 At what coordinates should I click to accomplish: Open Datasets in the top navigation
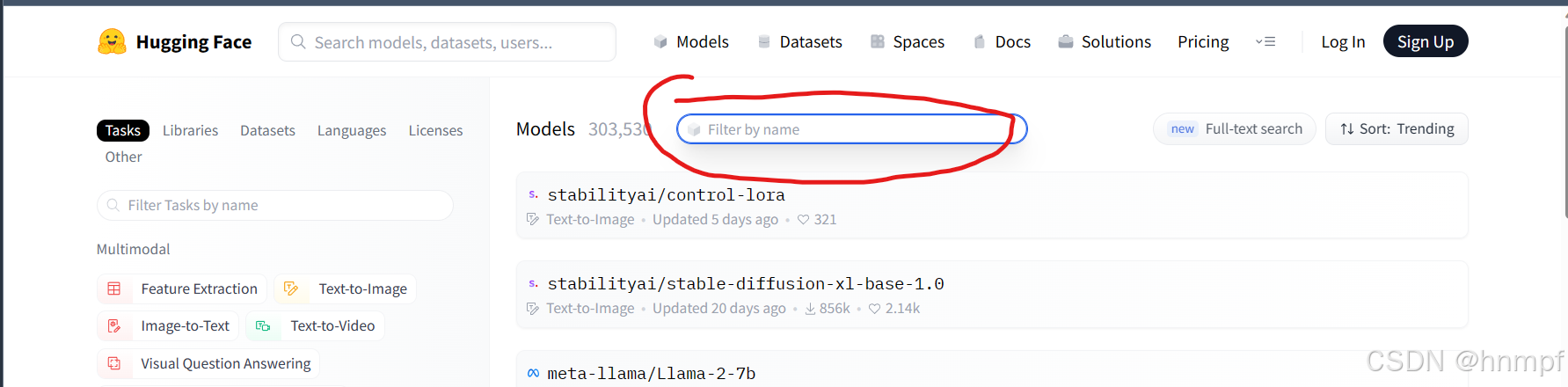coord(800,41)
